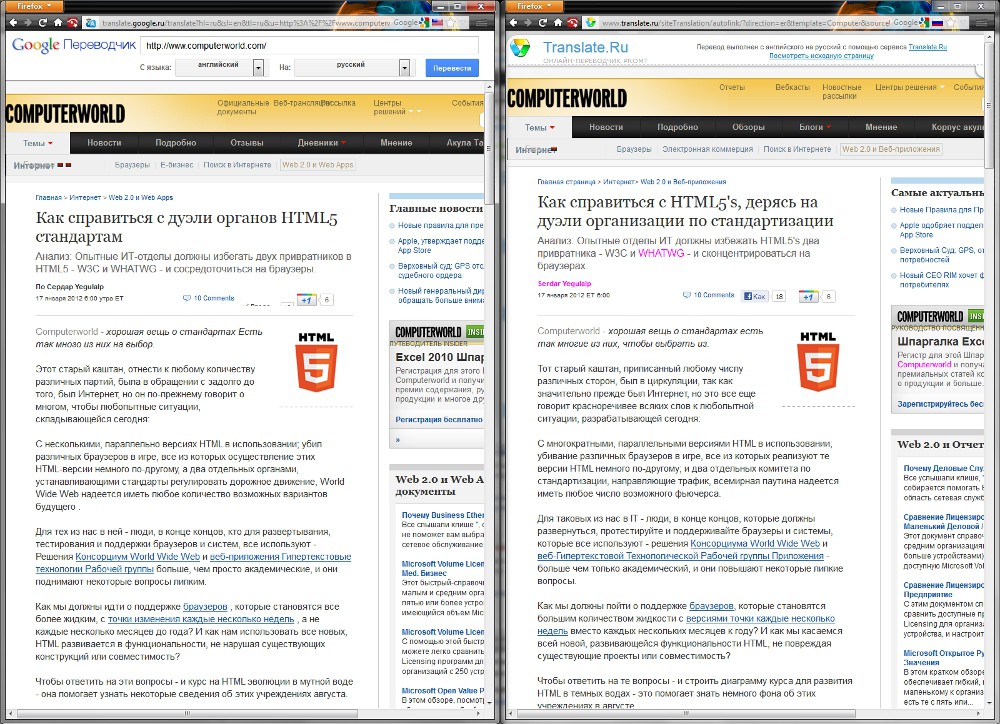Click the Translate.Ru logo icon
The image size is (1000, 724).
[521, 47]
